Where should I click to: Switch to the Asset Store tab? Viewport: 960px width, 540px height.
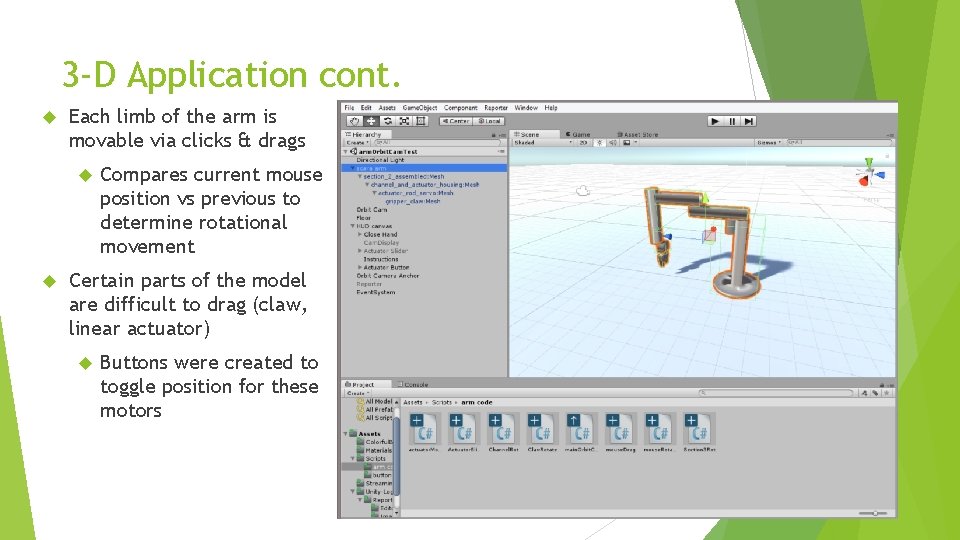[637, 134]
